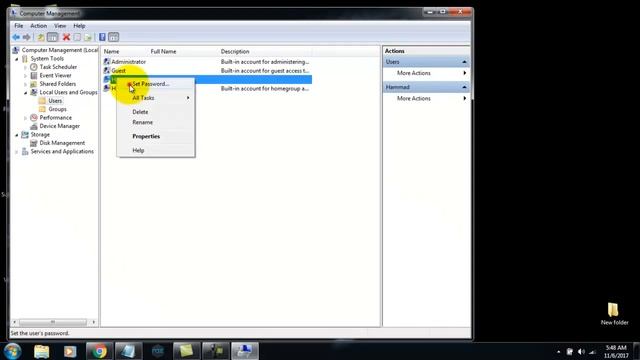The height and width of the screenshot is (360, 640).
Task: Expand the Performance tree node
Action: [25, 118]
